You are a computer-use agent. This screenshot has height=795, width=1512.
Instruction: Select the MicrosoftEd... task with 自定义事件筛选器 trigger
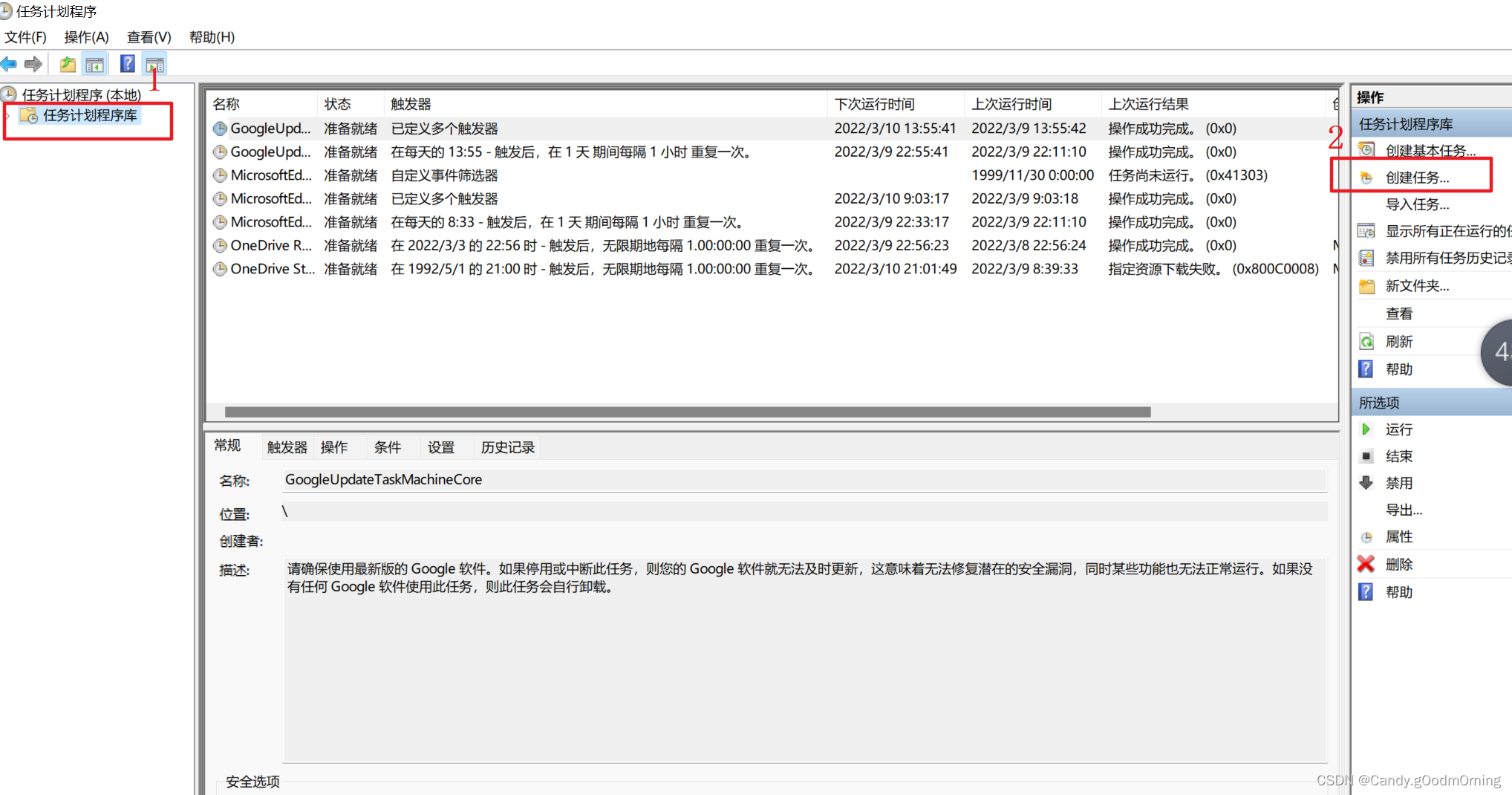[x=772, y=175]
